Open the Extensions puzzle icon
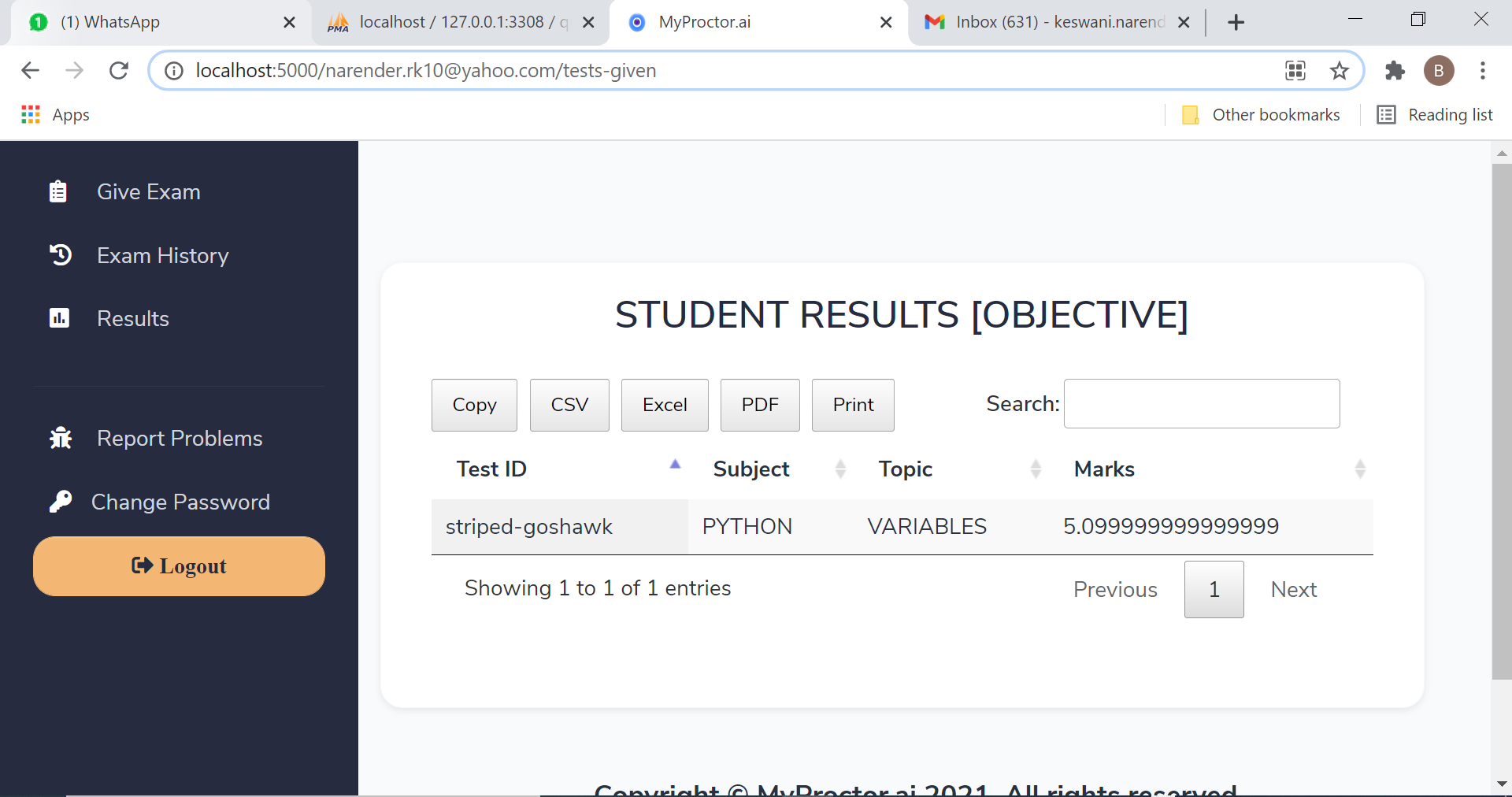Viewport: 1512px width, 797px height. (x=1395, y=71)
